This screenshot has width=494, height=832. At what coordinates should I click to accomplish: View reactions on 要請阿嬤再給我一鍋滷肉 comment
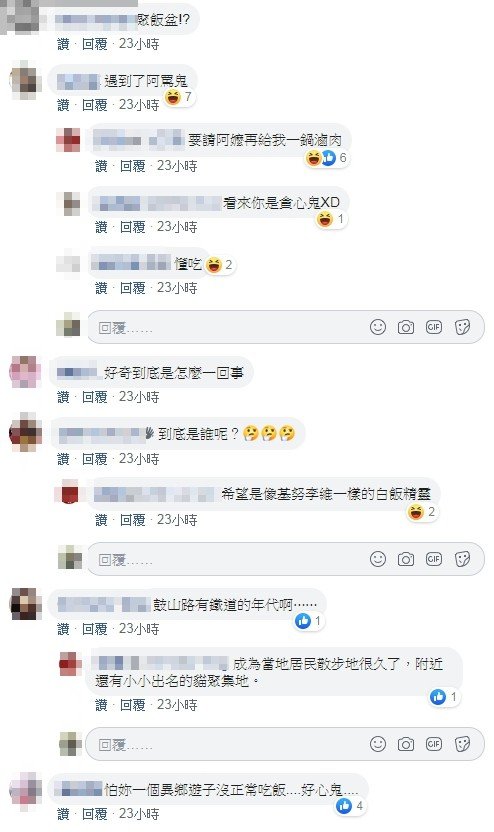(x=326, y=158)
